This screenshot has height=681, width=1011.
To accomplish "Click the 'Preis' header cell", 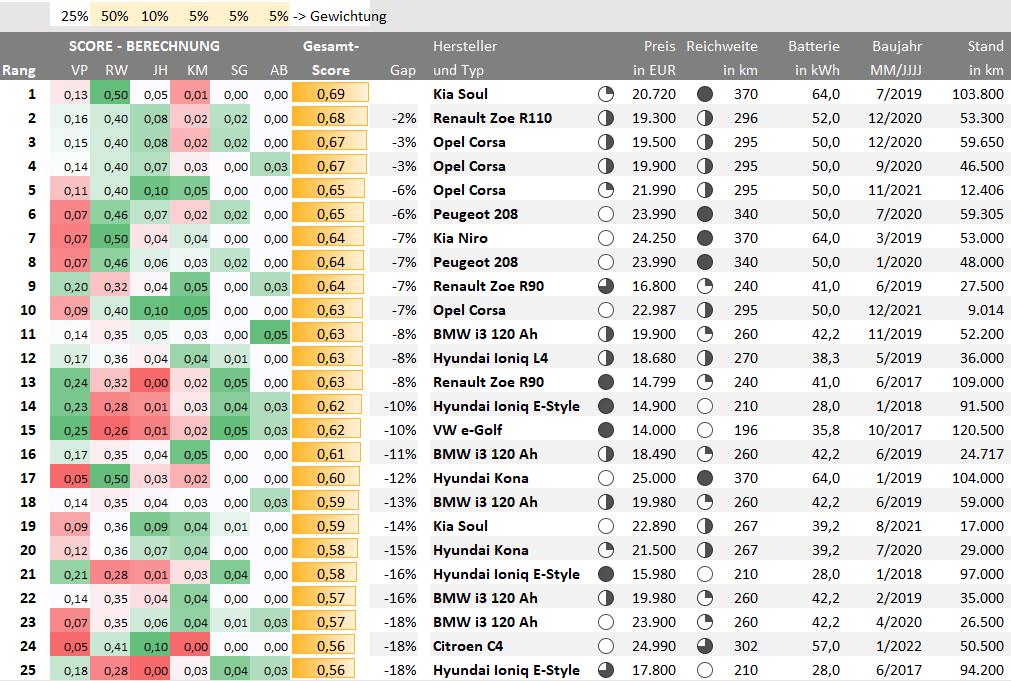I will tap(660, 46).
